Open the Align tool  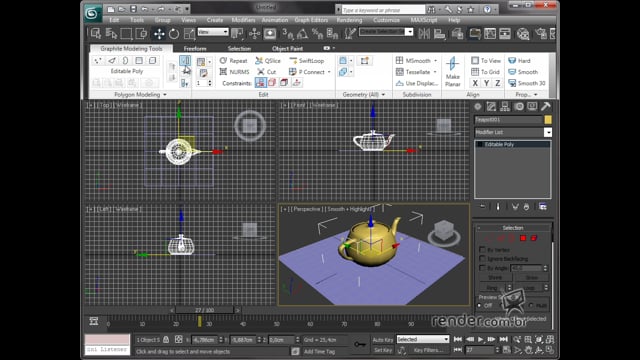tap(440, 33)
